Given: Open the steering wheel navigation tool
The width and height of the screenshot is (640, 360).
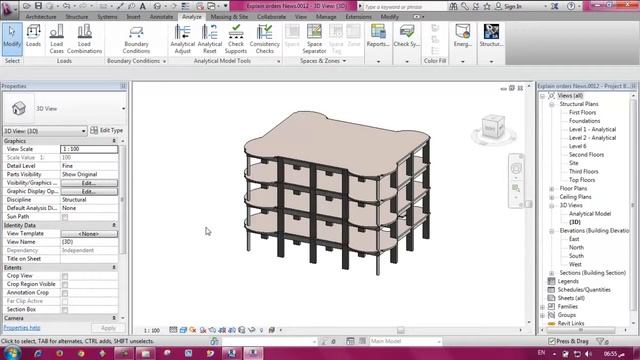Looking at the screenshot, I should point(516,168).
